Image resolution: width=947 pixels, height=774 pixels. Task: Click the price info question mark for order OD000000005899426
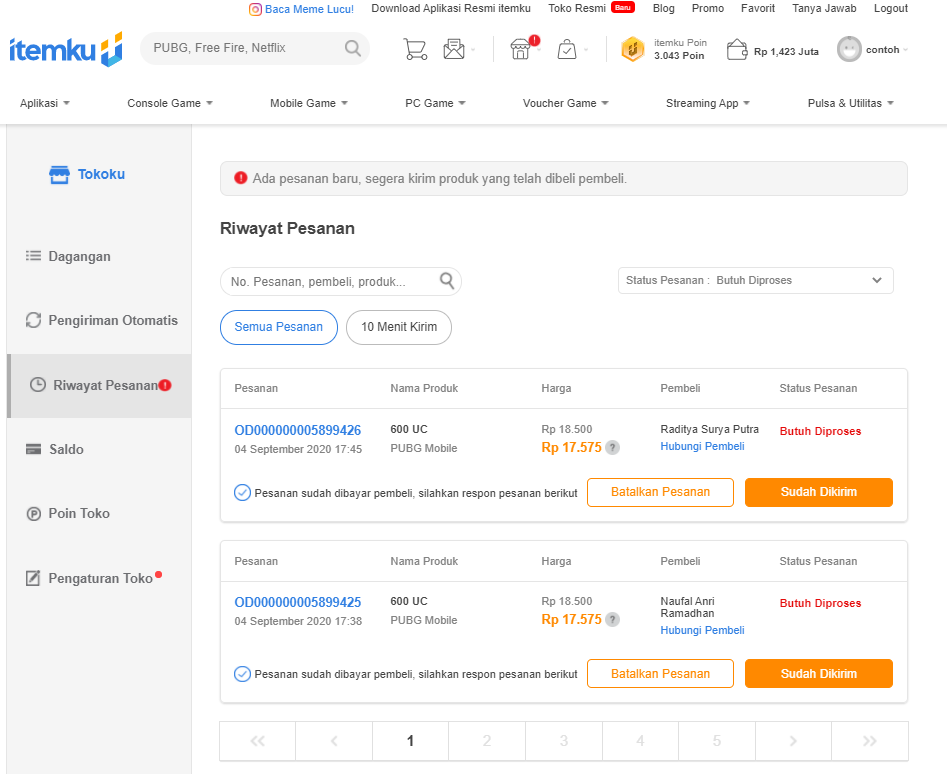(613, 448)
